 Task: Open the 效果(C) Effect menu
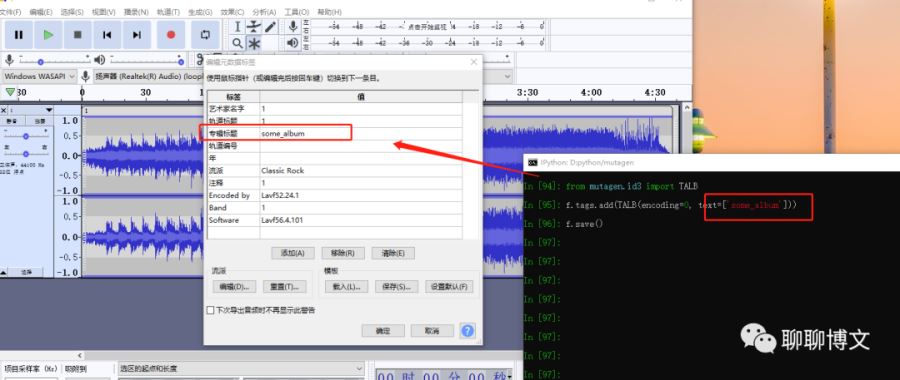coord(232,12)
